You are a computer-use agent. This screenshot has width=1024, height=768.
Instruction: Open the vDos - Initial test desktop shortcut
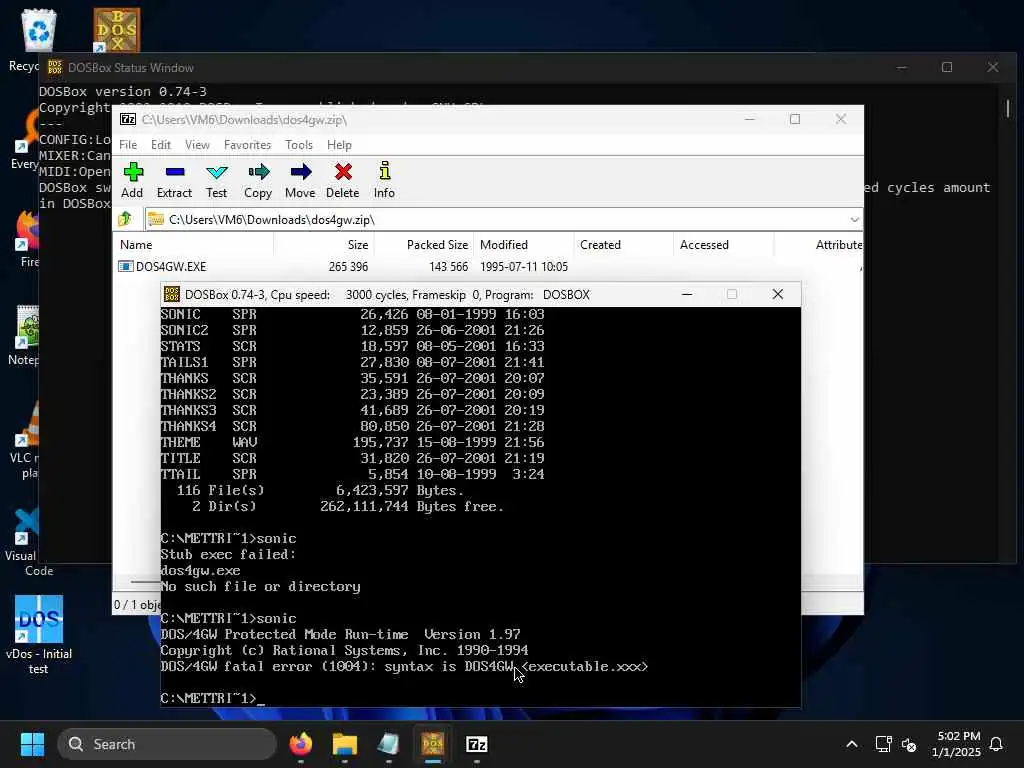[x=39, y=635]
